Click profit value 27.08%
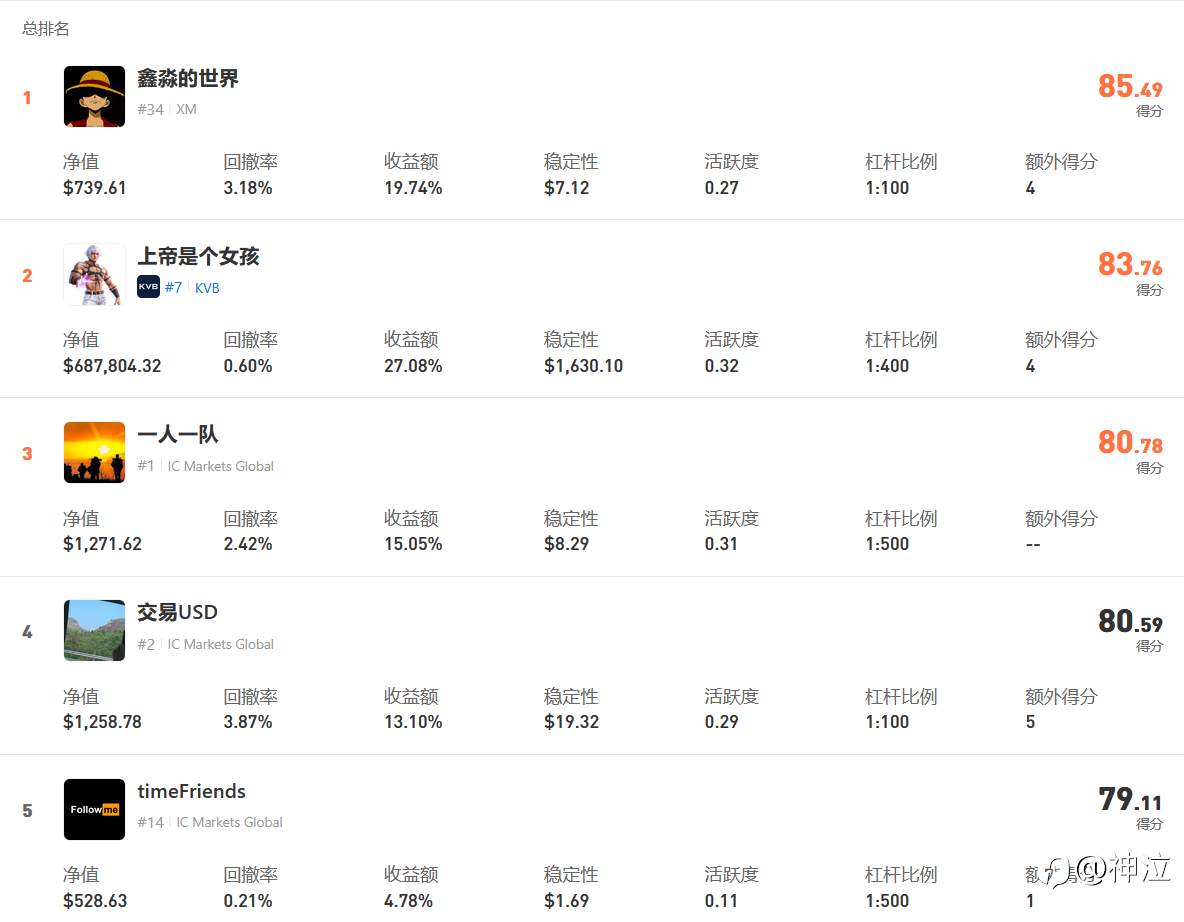Viewport: 1184px width, 922px height. click(413, 366)
